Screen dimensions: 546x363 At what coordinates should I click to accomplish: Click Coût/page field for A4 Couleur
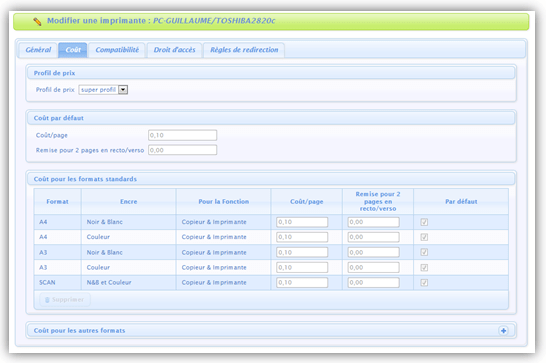[302, 237]
